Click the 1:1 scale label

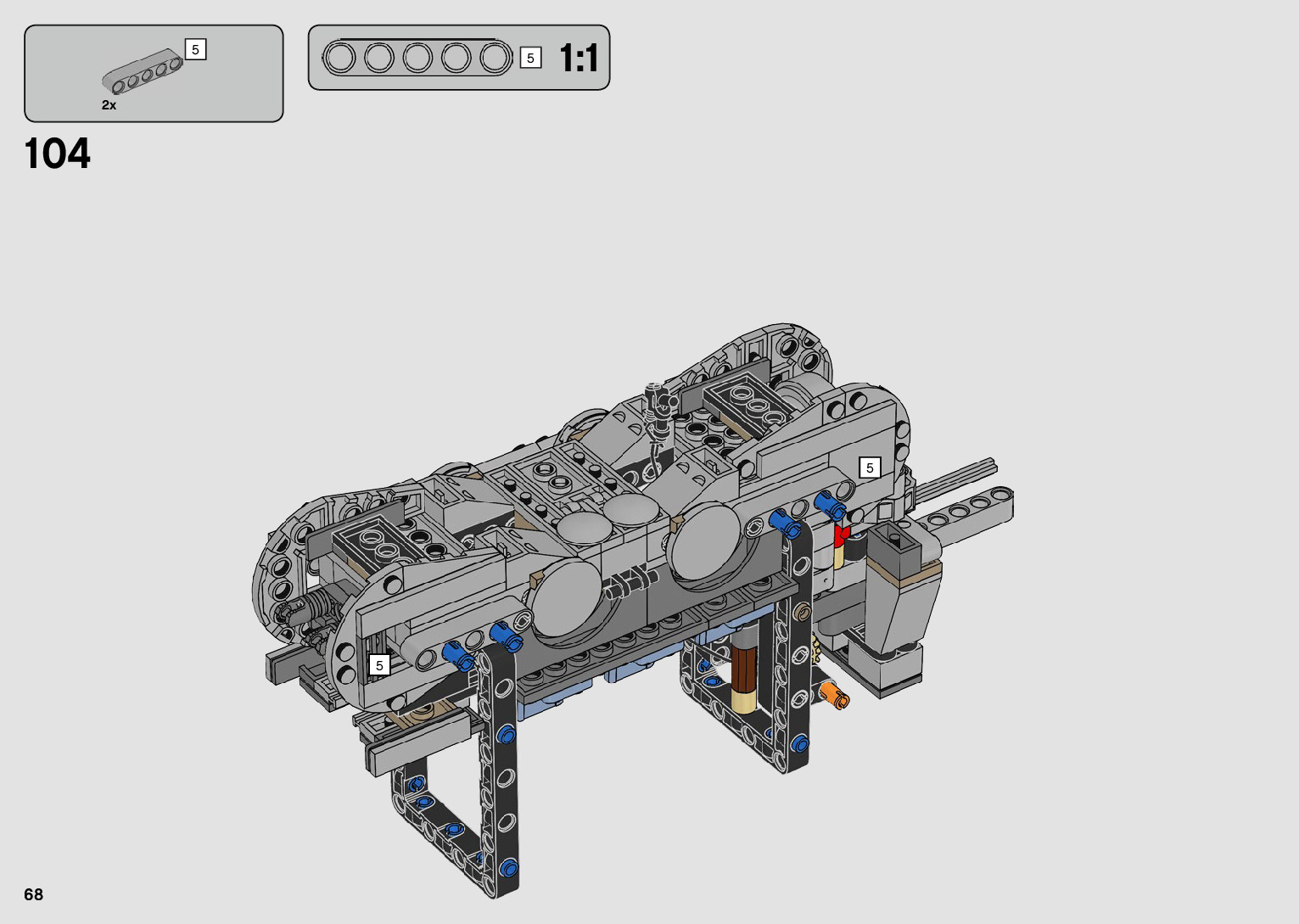pyautogui.click(x=579, y=59)
